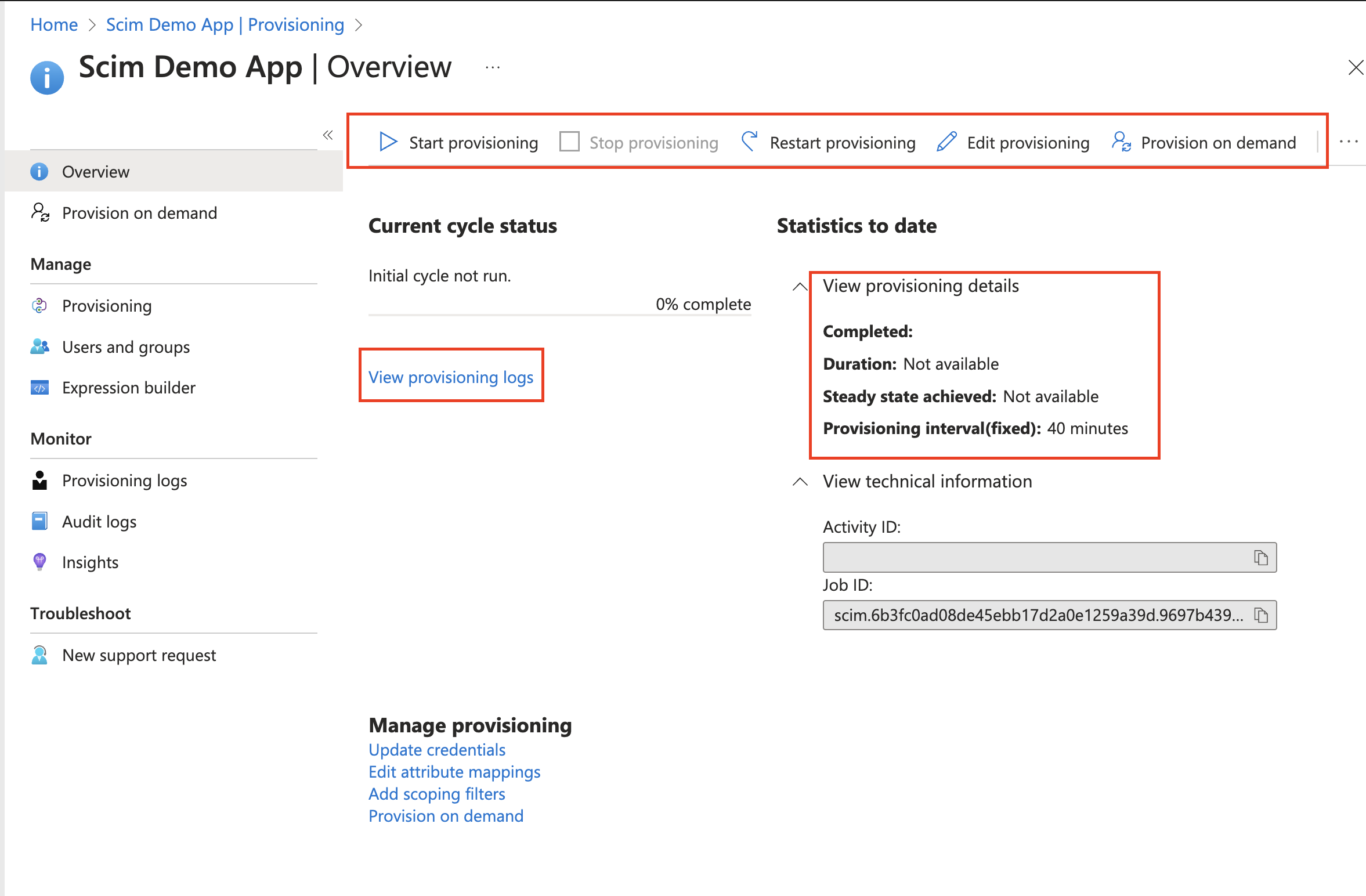Collapse View technical information section

[800, 482]
